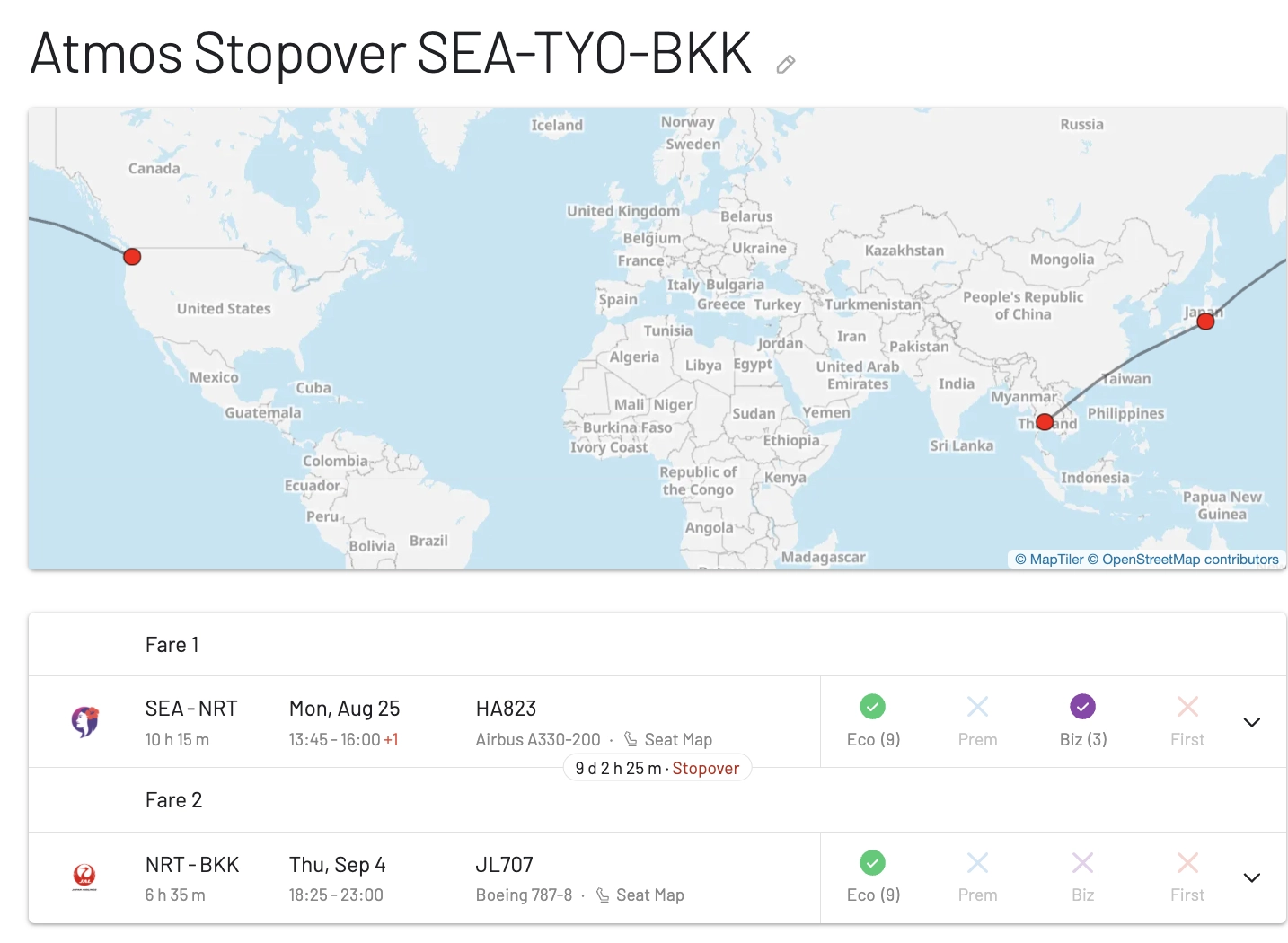Click the Biz (3) label on HA823 row
This screenshot has width=1288, height=943.
click(1083, 739)
